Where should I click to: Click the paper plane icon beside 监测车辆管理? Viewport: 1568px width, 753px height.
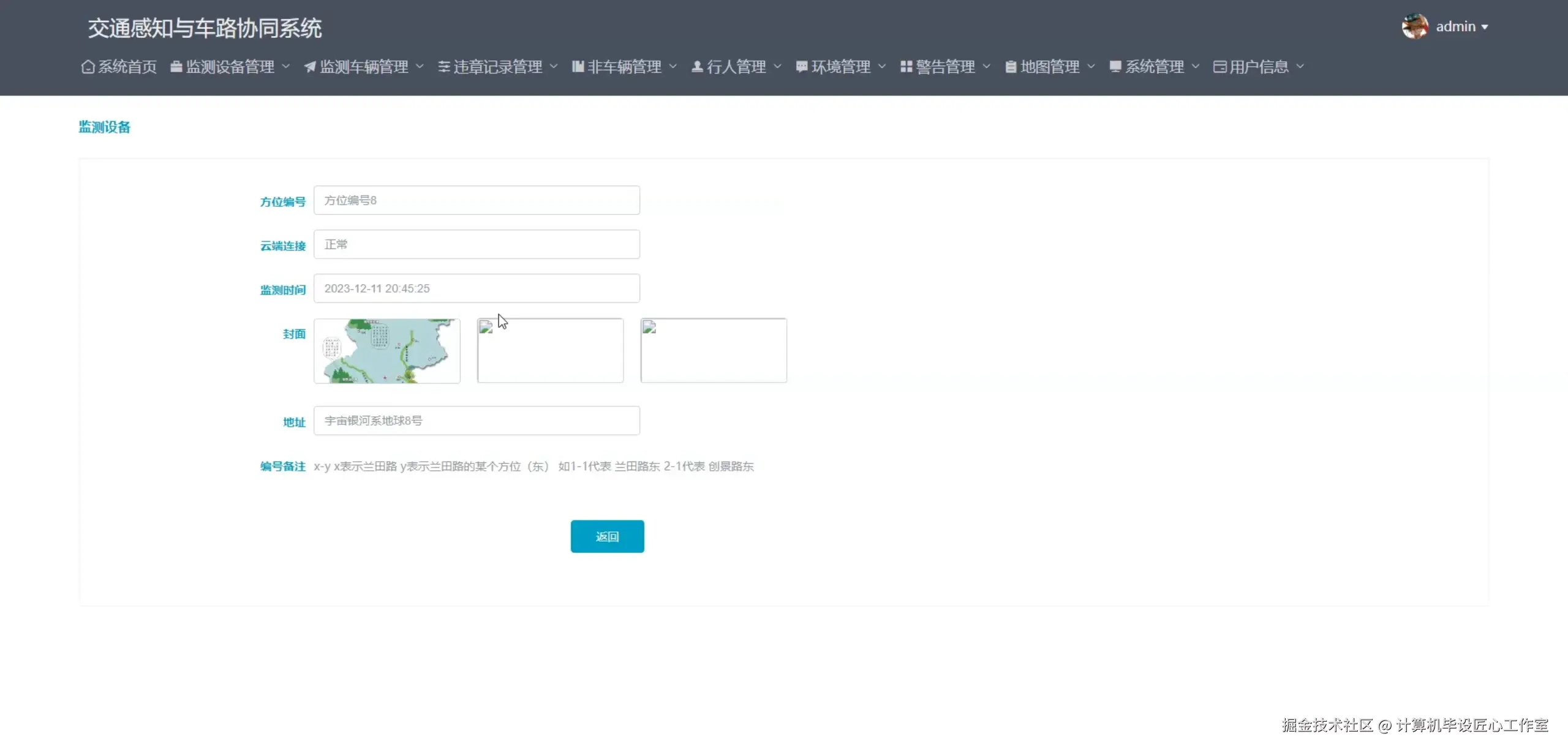pos(310,67)
